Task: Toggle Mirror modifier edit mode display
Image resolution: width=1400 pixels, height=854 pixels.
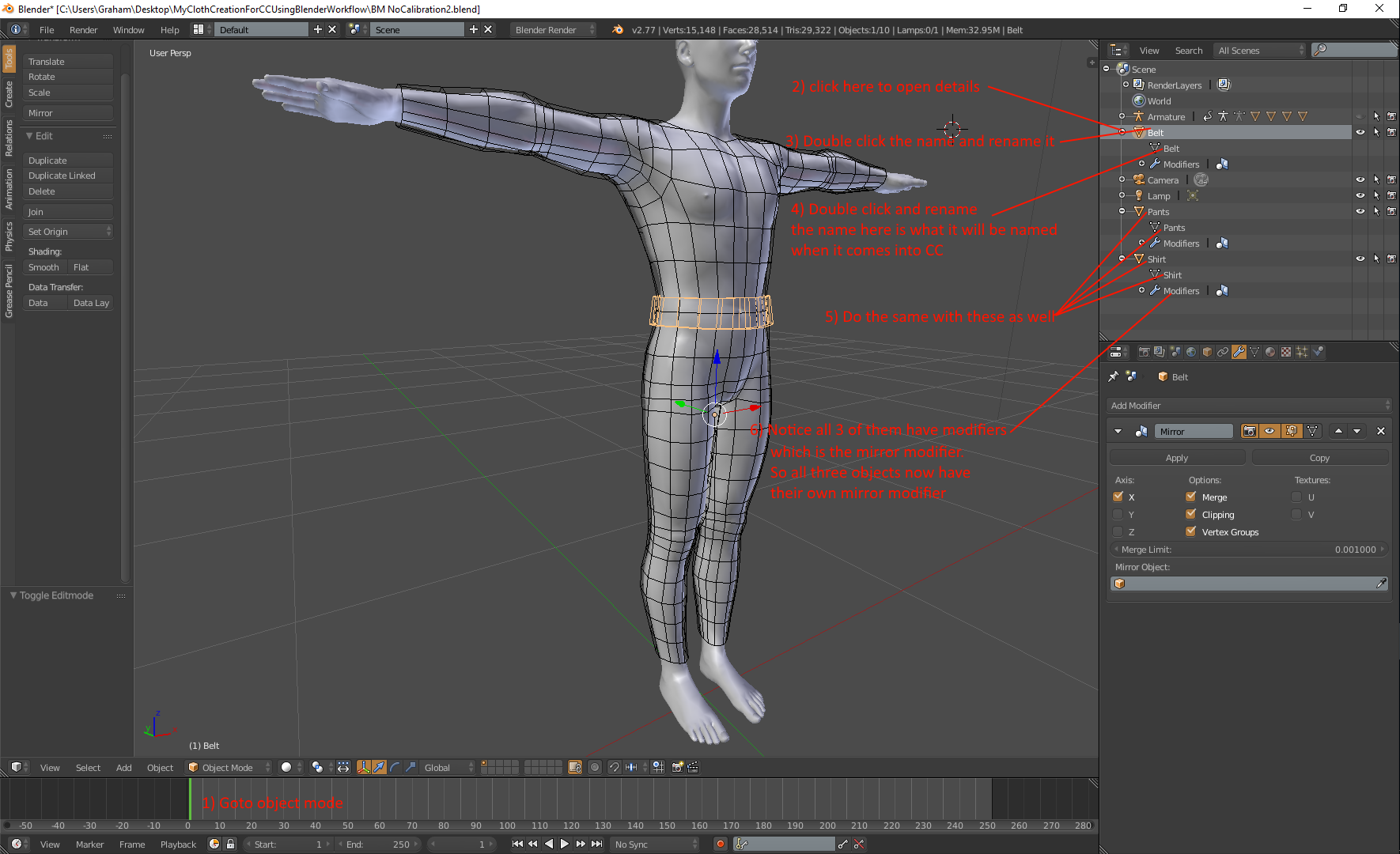Action: [1292, 431]
